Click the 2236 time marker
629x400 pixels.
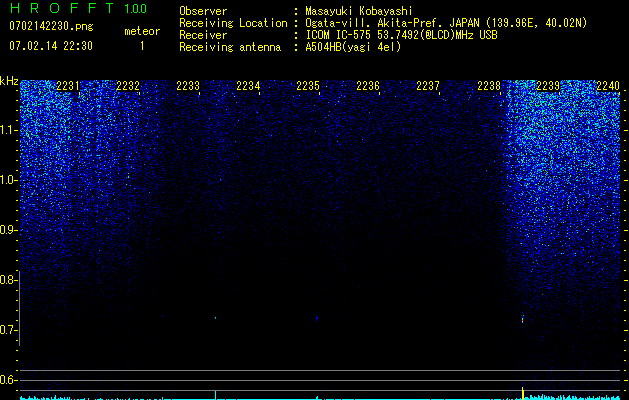point(368,86)
